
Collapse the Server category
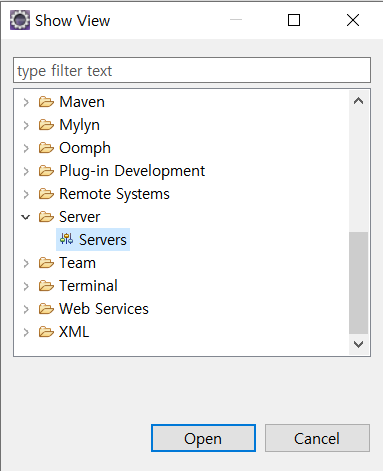click(x=26, y=217)
